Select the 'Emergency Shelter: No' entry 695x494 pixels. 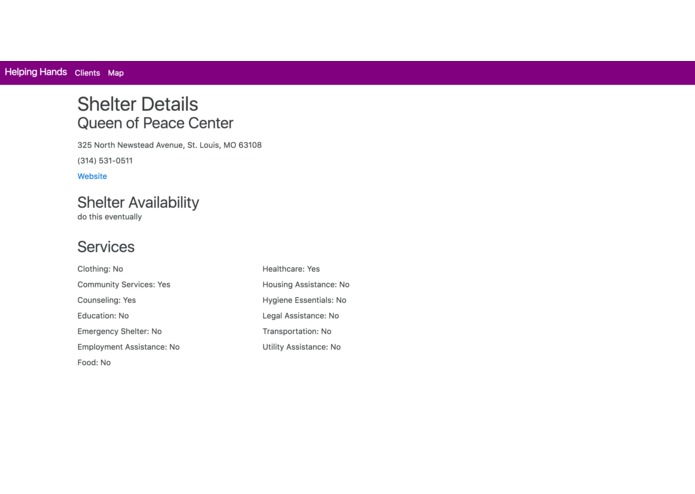pyautogui.click(x=119, y=331)
